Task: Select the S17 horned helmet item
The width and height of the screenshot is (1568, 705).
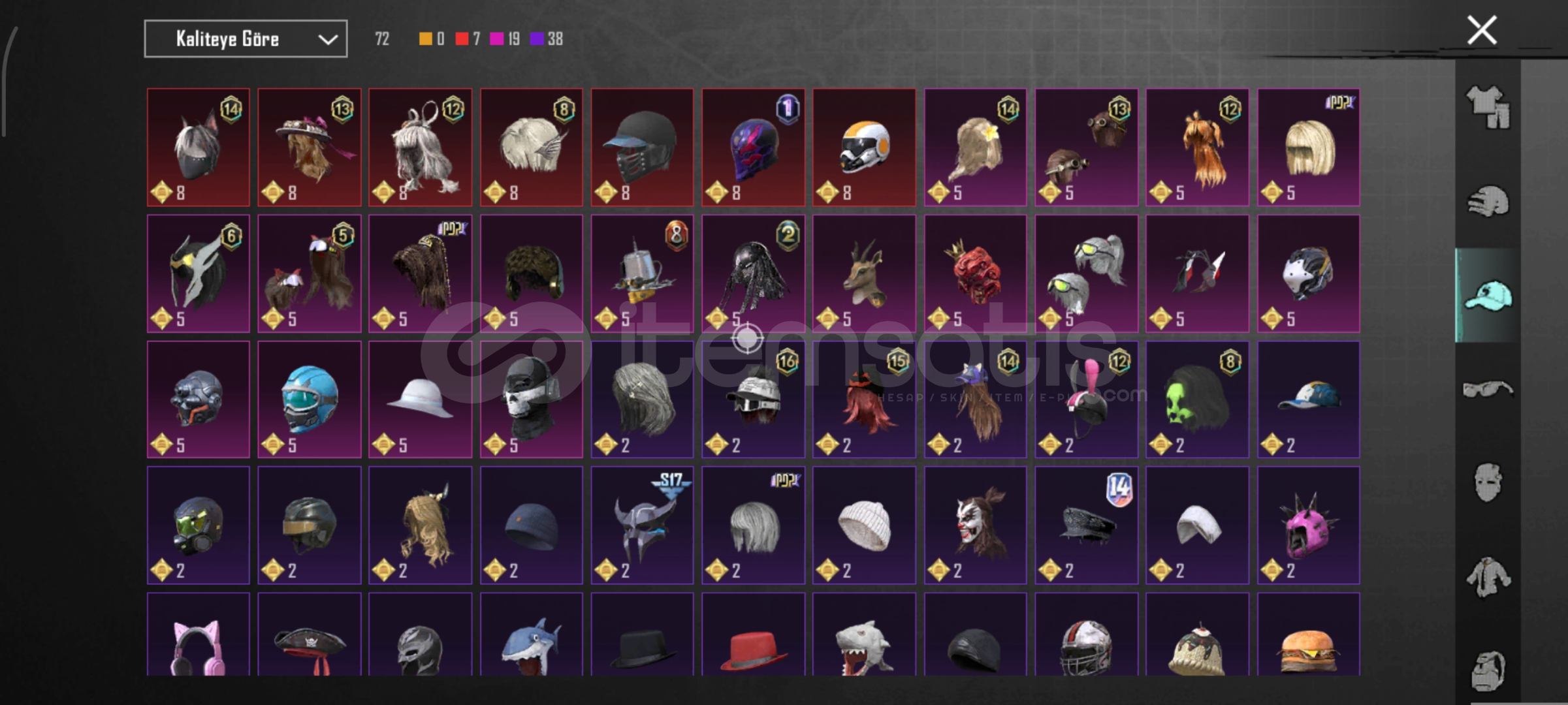Action: [643, 525]
